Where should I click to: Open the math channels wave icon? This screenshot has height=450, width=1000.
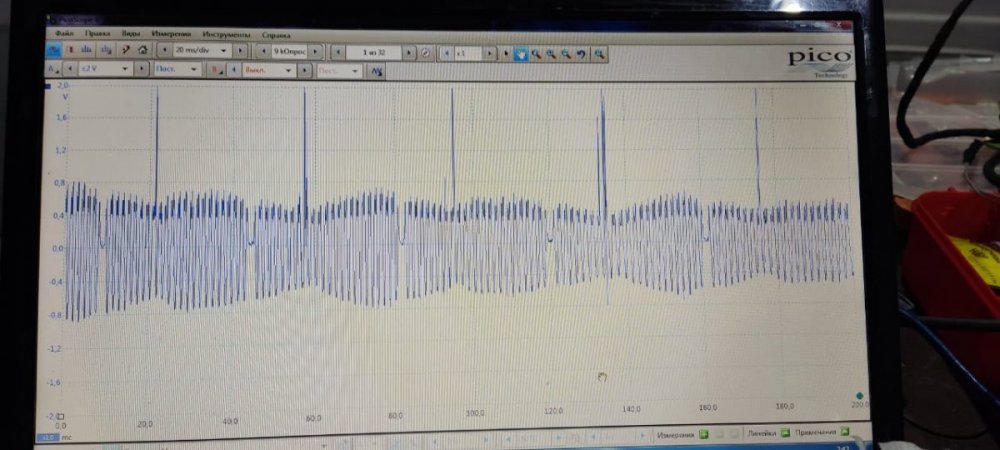378,70
